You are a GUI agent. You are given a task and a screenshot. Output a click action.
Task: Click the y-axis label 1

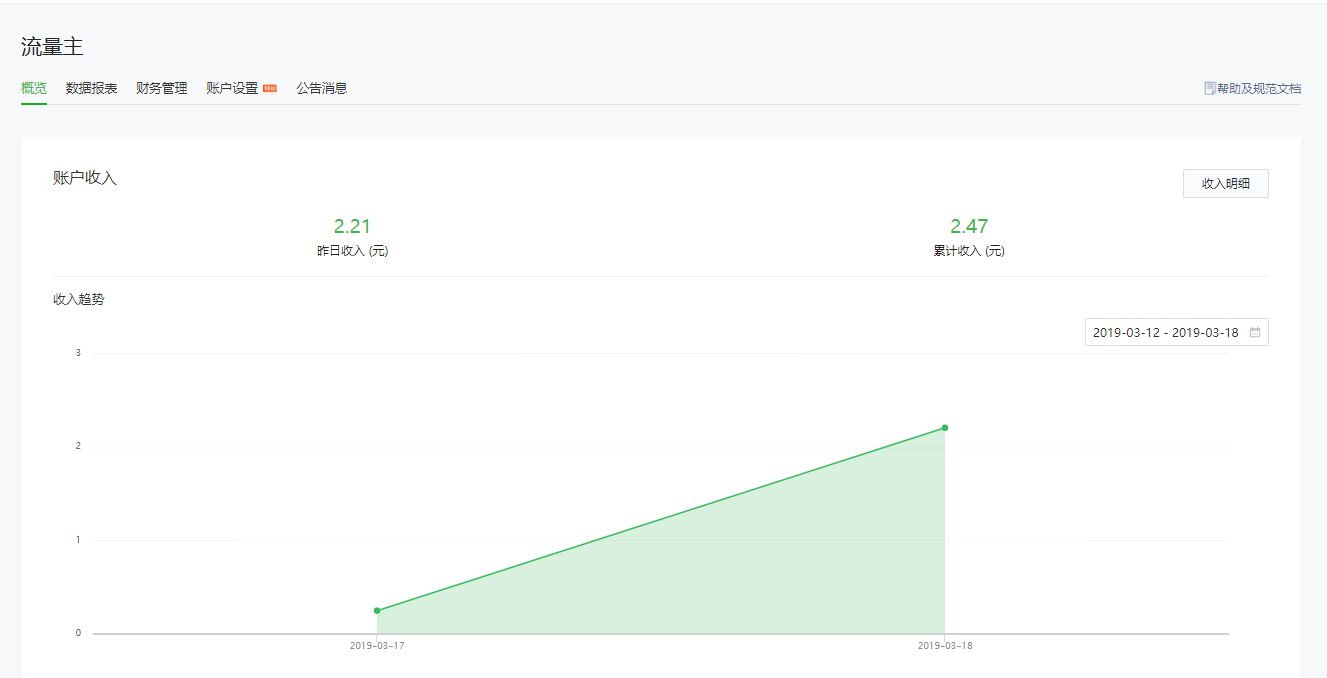(78, 540)
